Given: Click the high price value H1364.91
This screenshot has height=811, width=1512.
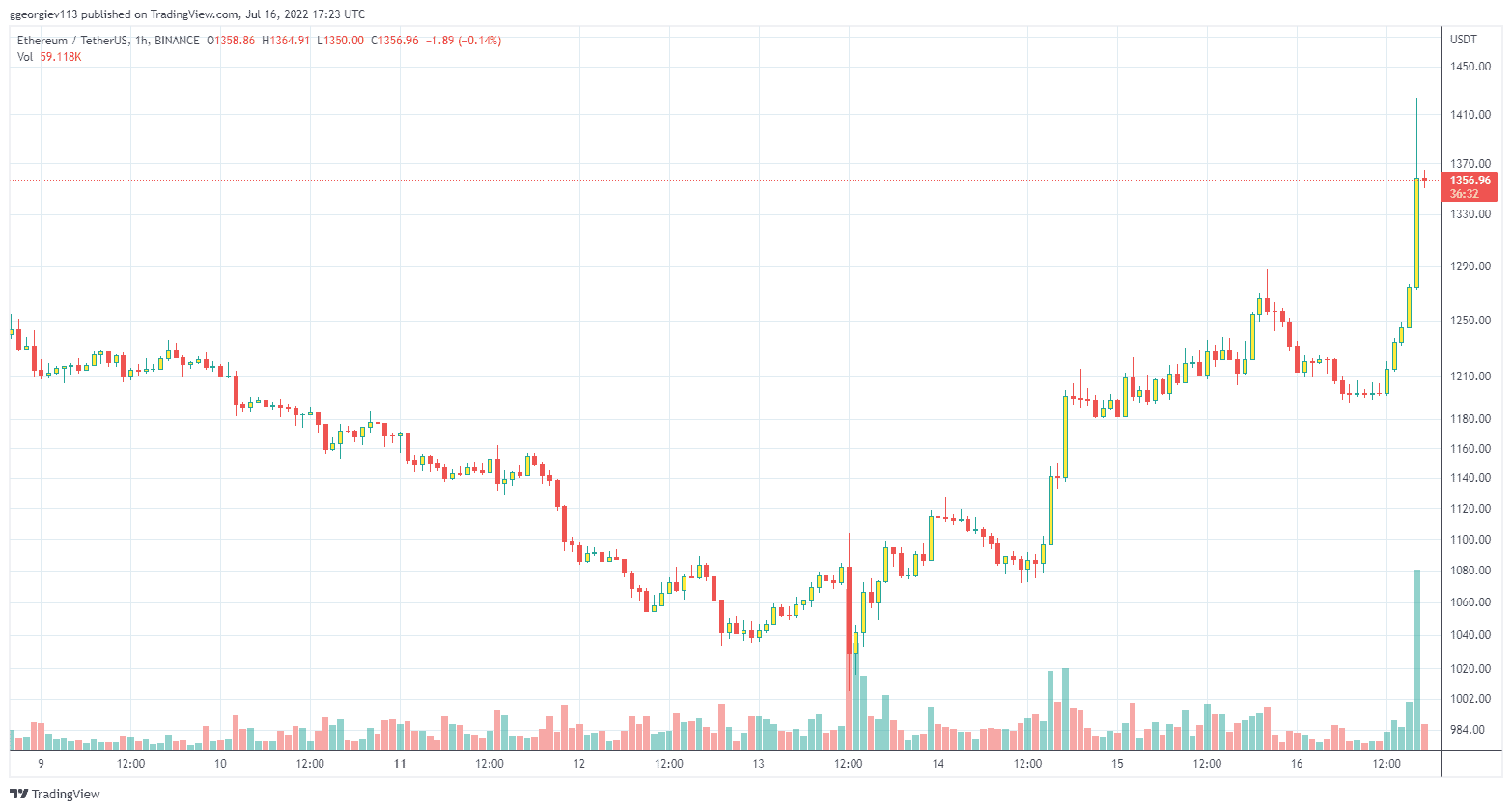Looking at the screenshot, I should pos(286,41).
